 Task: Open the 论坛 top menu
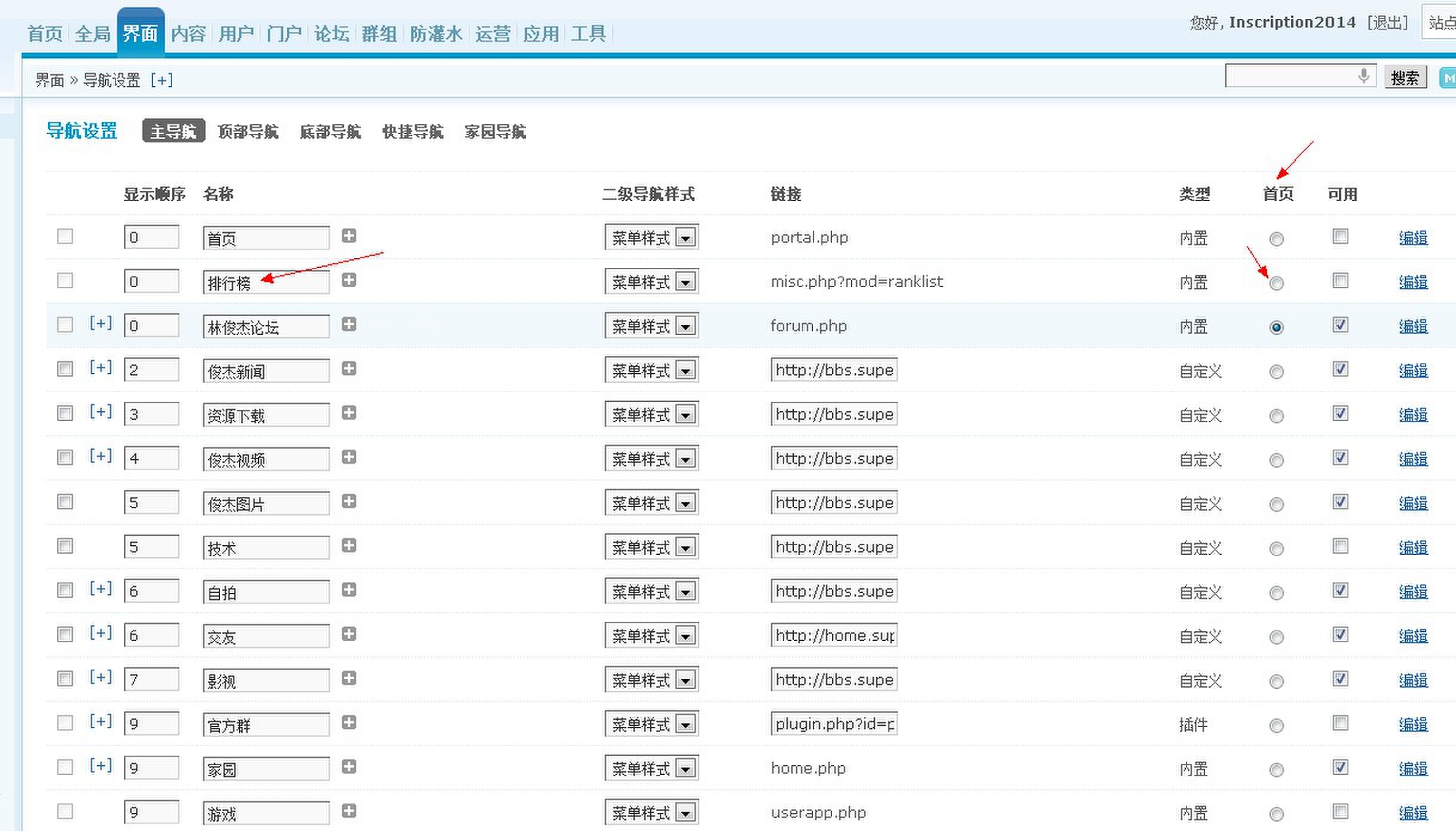click(332, 33)
